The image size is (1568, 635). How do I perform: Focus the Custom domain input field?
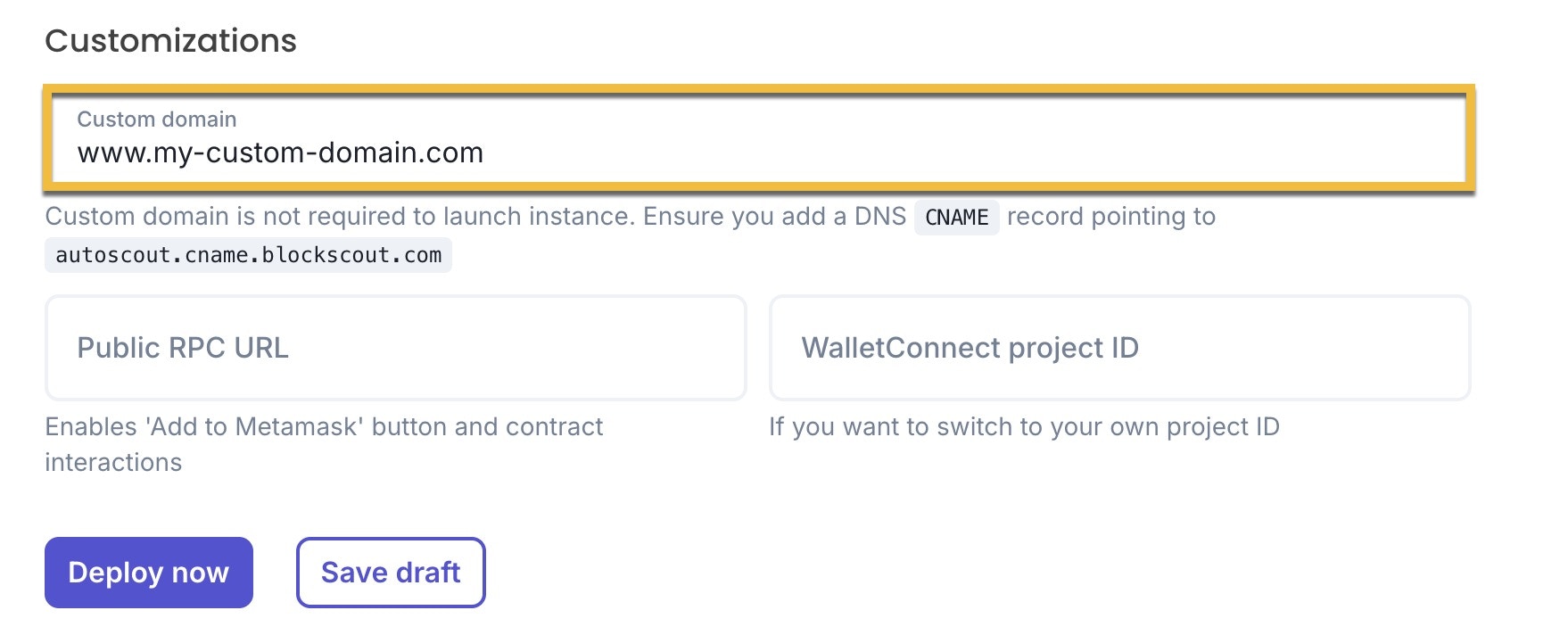[x=758, y=138]
